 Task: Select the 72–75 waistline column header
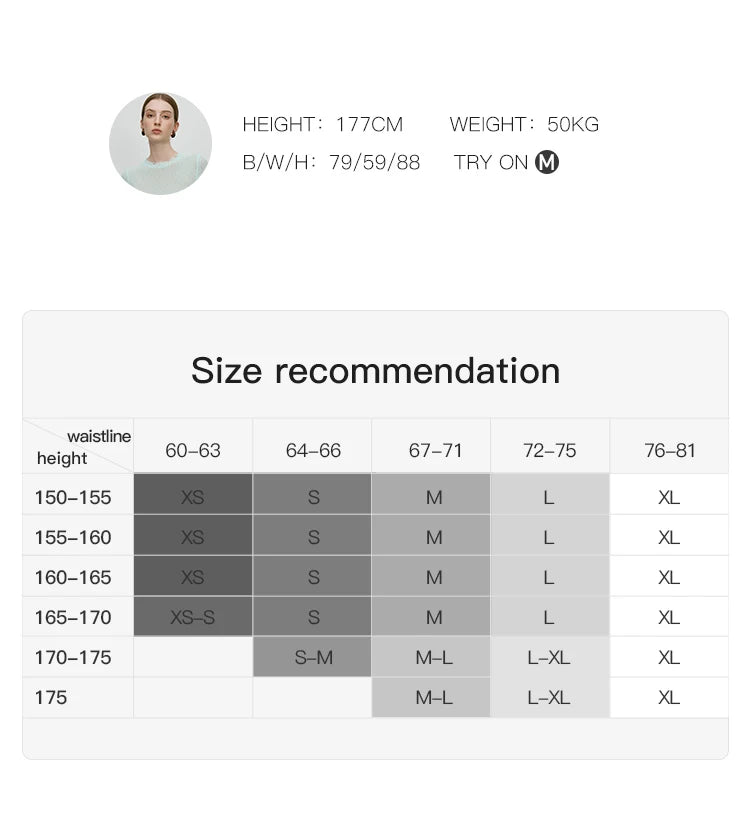(550, 451)
